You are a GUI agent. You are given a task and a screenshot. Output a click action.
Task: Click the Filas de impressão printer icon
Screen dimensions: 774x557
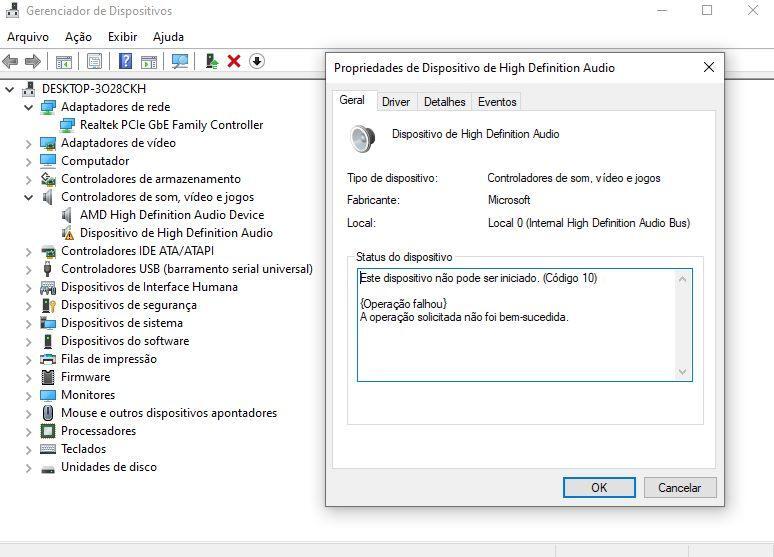pyautogui.click(x=48, y=359)
